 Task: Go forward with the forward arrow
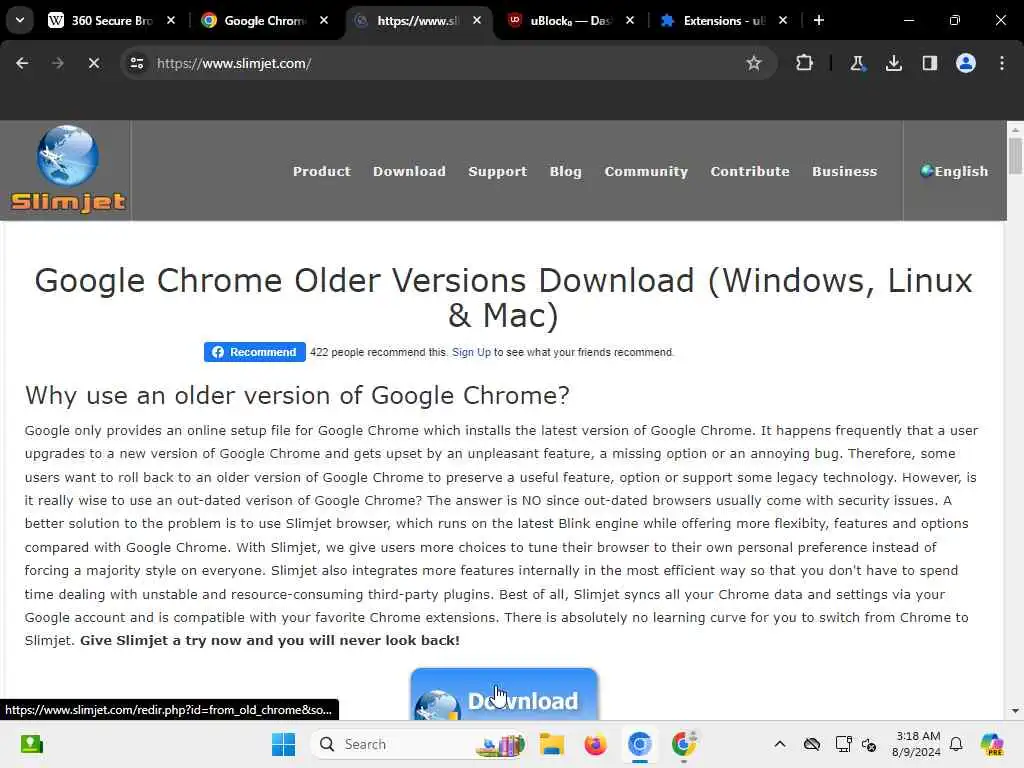tap(58, 63)
